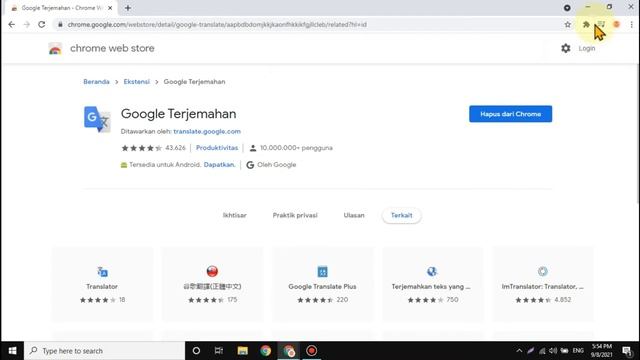Go to Beranda breadcrumb

click(x=96, y=82)
